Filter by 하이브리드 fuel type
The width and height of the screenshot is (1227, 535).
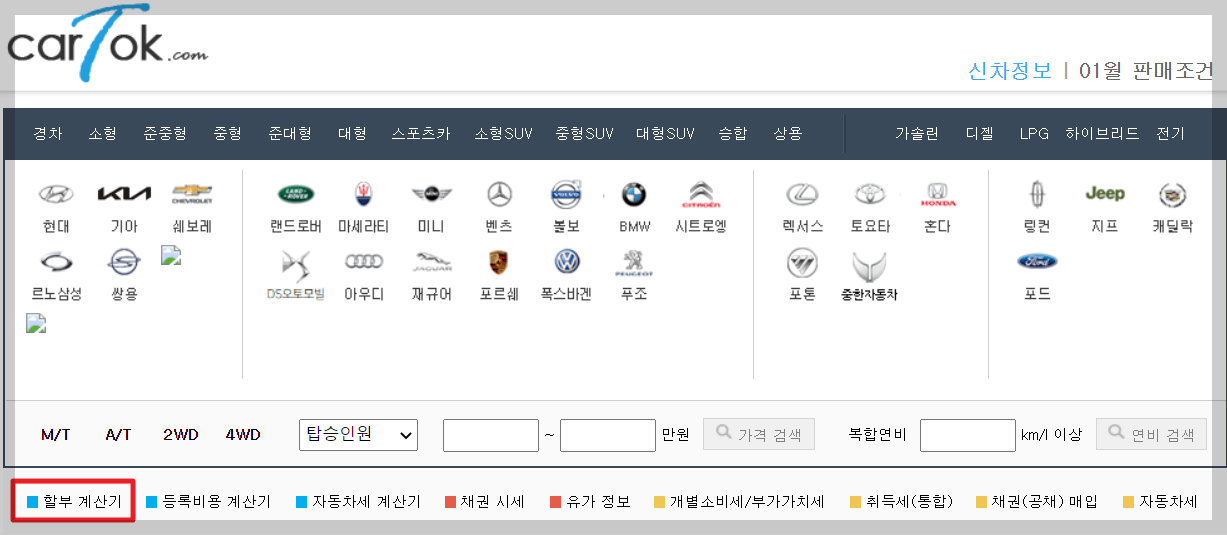(1102, 133)
